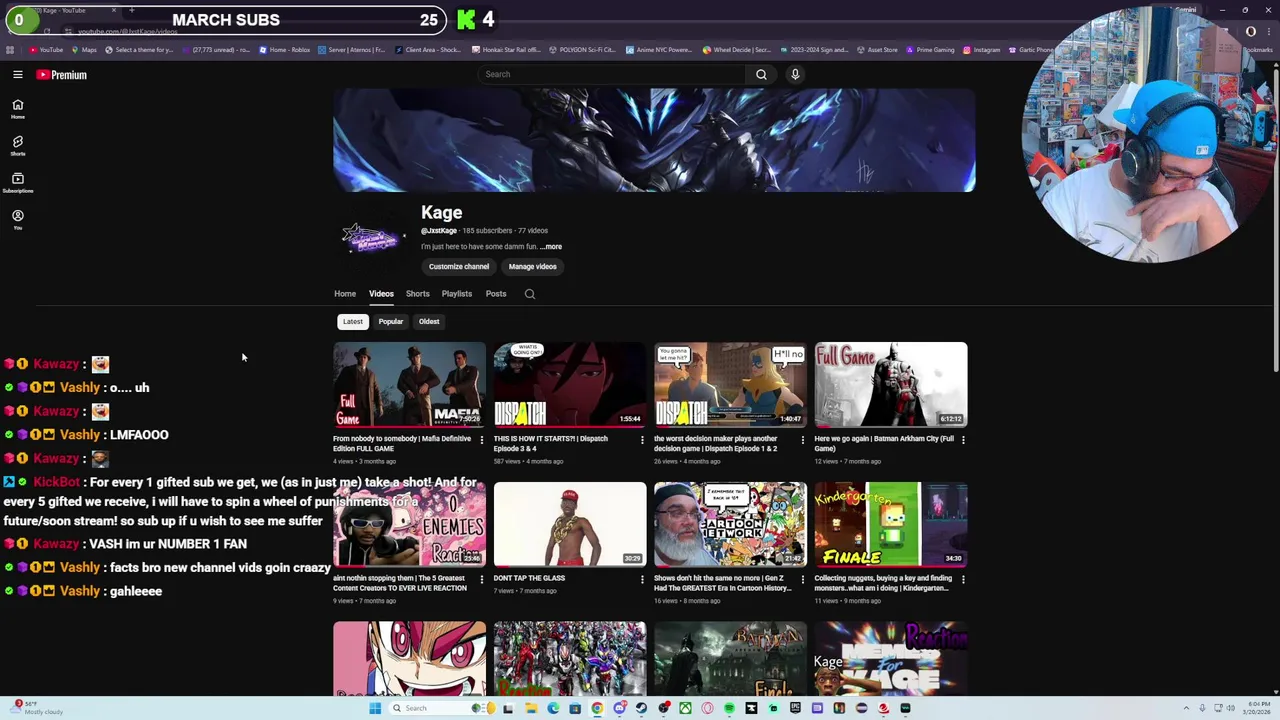
Task: Click the Customize channel button
Action: pos(459,266)
